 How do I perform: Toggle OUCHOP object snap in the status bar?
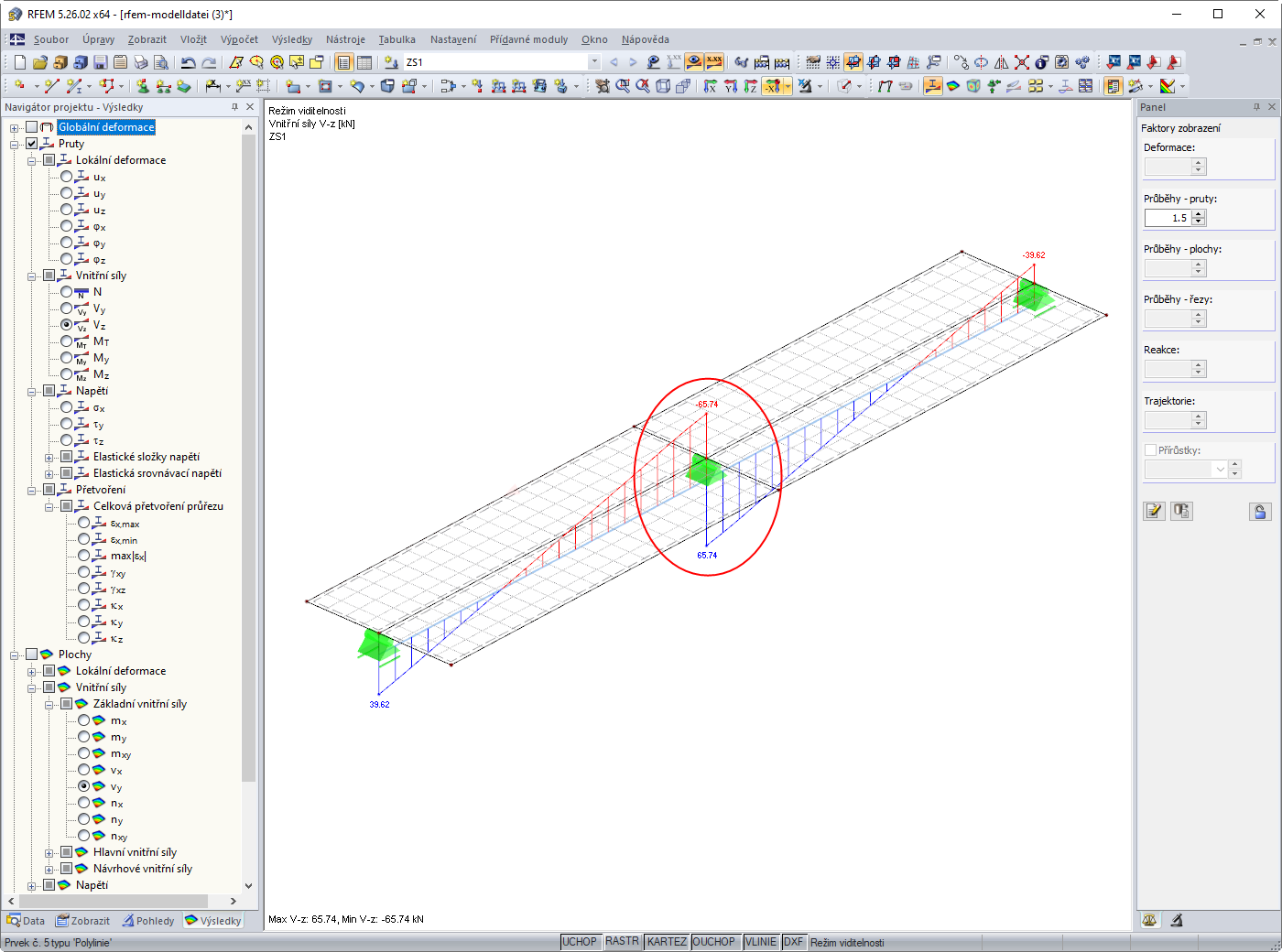click(714, 942)
